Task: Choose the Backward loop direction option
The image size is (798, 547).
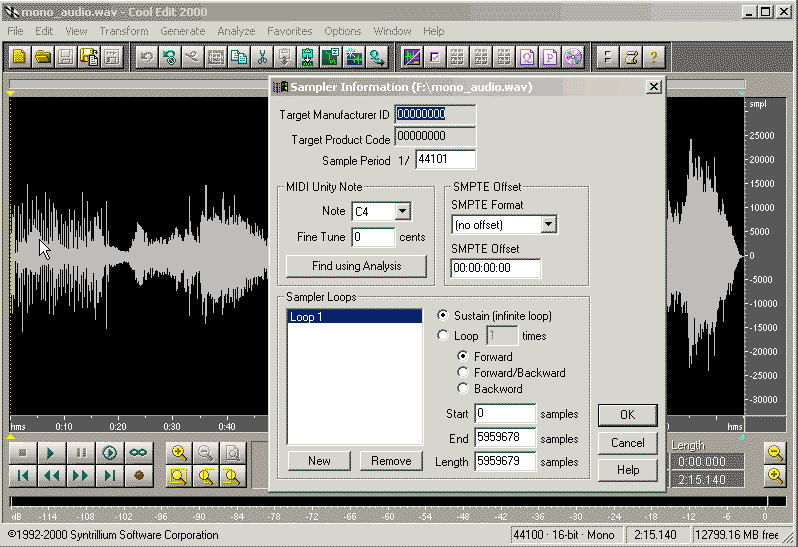Action: click(463, 389)
